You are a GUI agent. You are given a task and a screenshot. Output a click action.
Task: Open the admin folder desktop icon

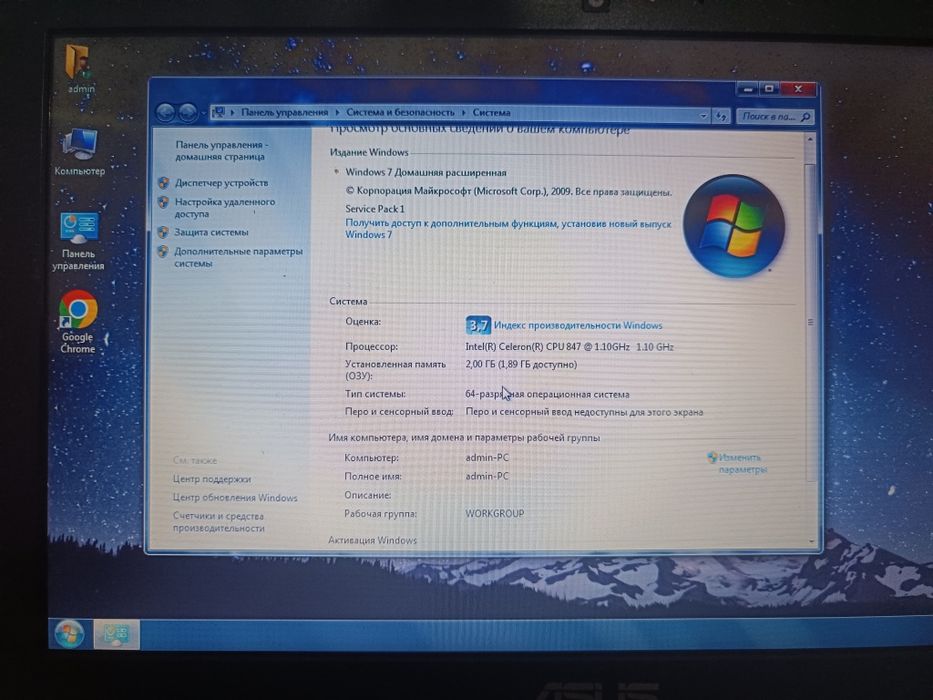[x=80, y=68]
